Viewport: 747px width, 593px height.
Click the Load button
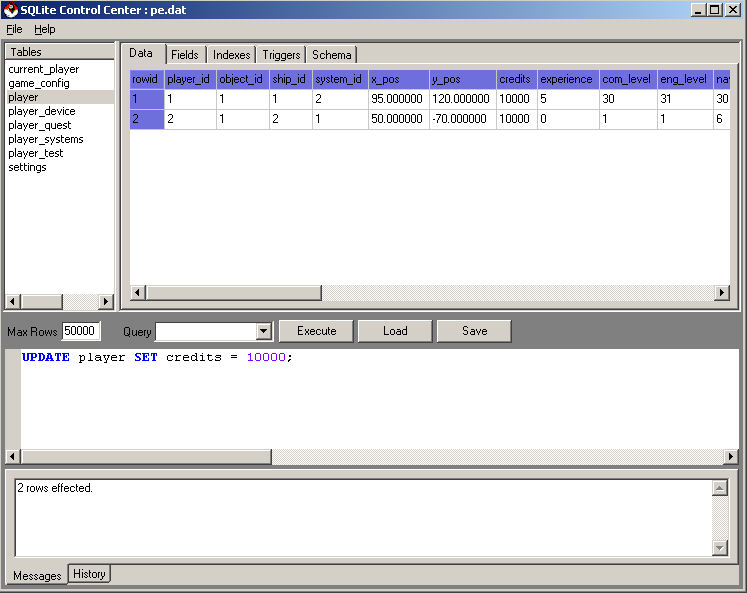(395, 331)
